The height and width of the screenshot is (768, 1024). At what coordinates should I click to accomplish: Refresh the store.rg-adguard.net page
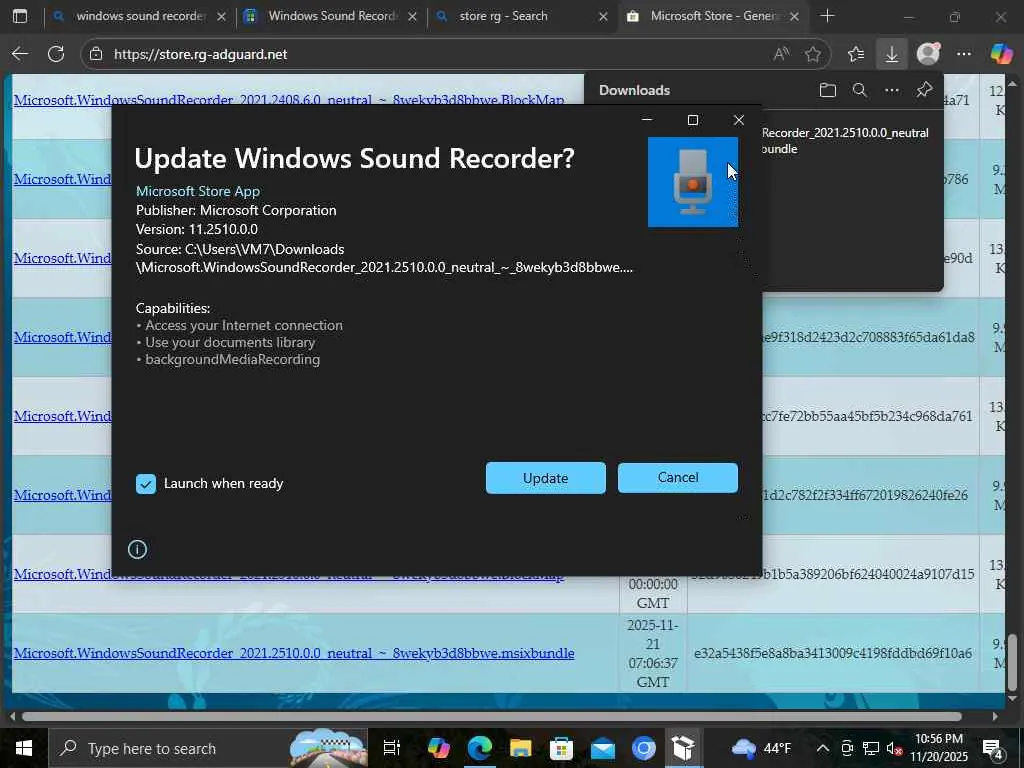(x=56, y=54)
